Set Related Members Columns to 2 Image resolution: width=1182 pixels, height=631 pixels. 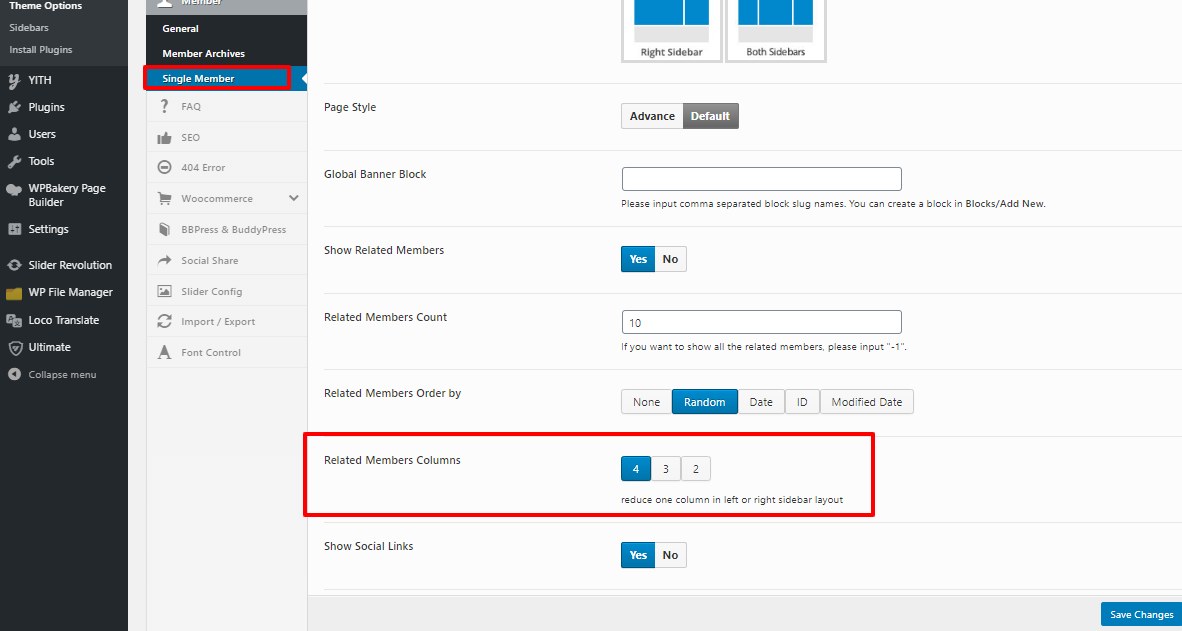click(x=696, y=468)
